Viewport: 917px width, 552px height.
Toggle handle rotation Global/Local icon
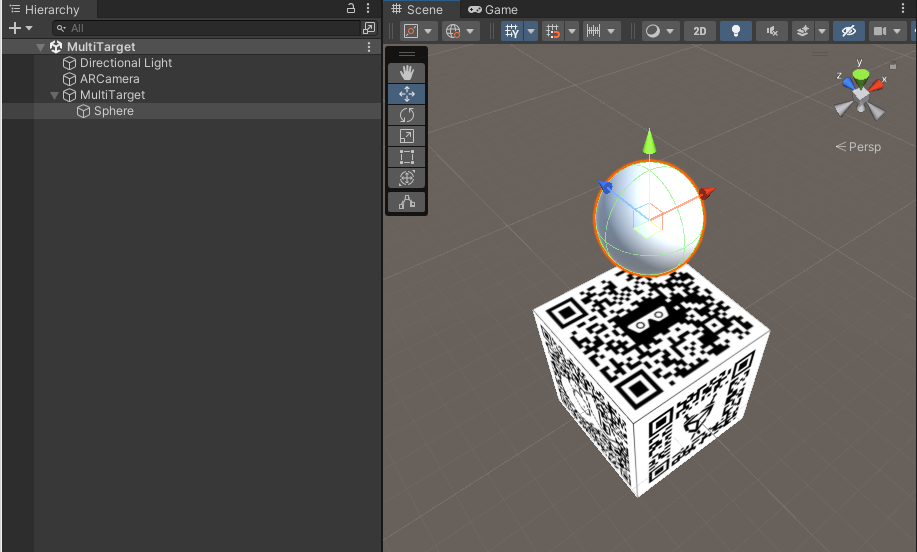click(453, 31)
